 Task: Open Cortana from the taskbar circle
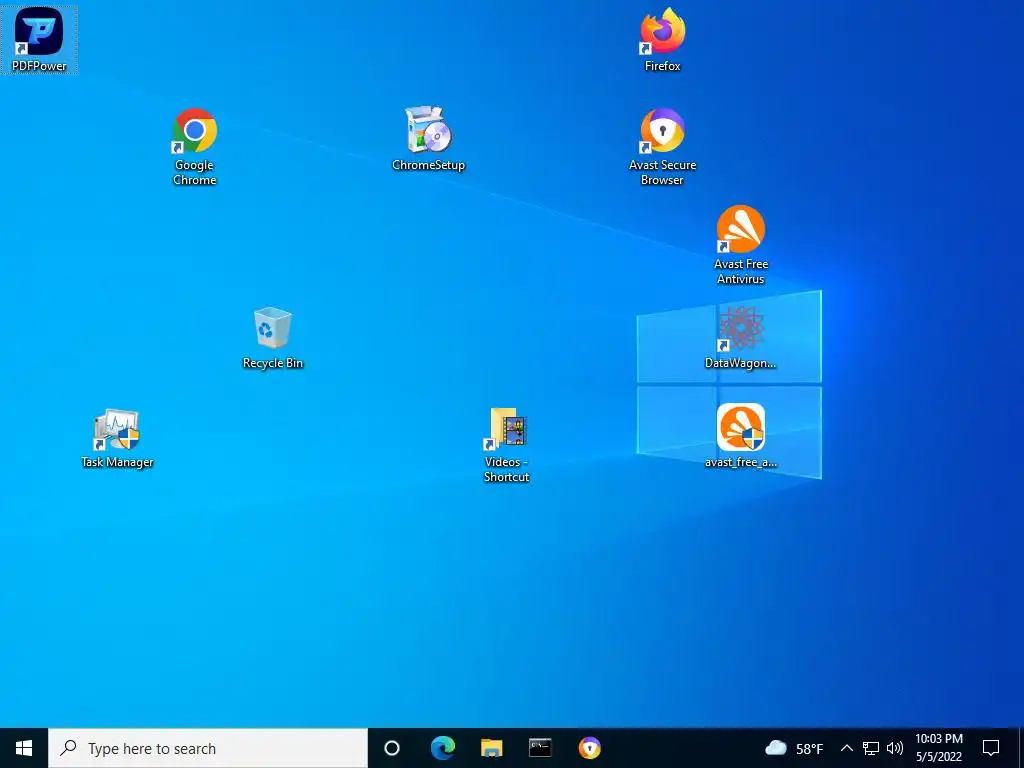coord(392,748)
